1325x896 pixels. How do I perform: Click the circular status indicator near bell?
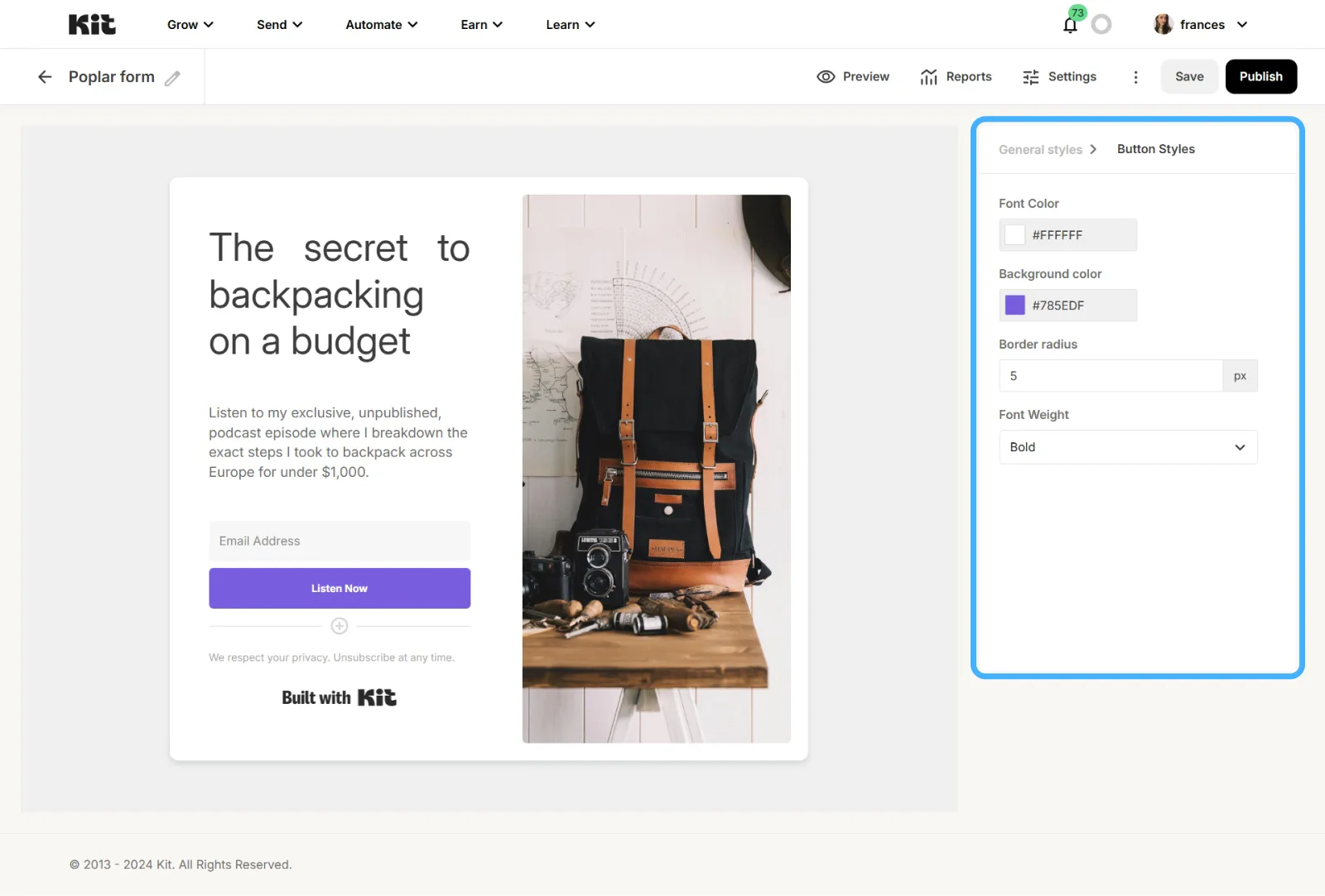1101,25
